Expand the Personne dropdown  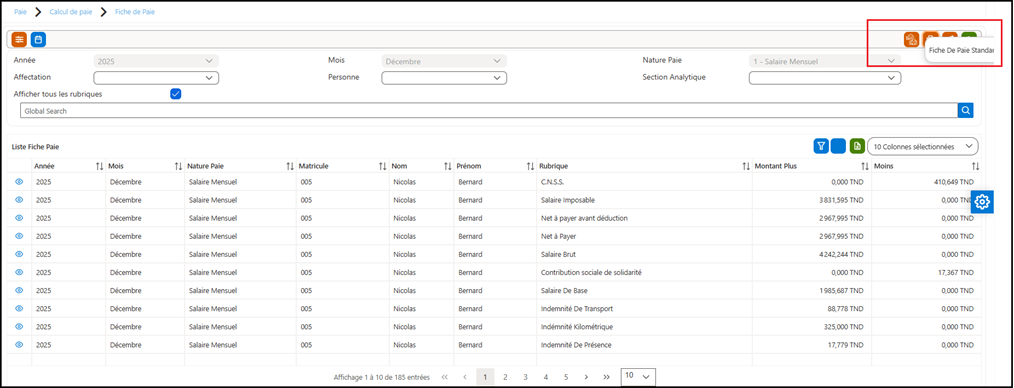(444, 78)
